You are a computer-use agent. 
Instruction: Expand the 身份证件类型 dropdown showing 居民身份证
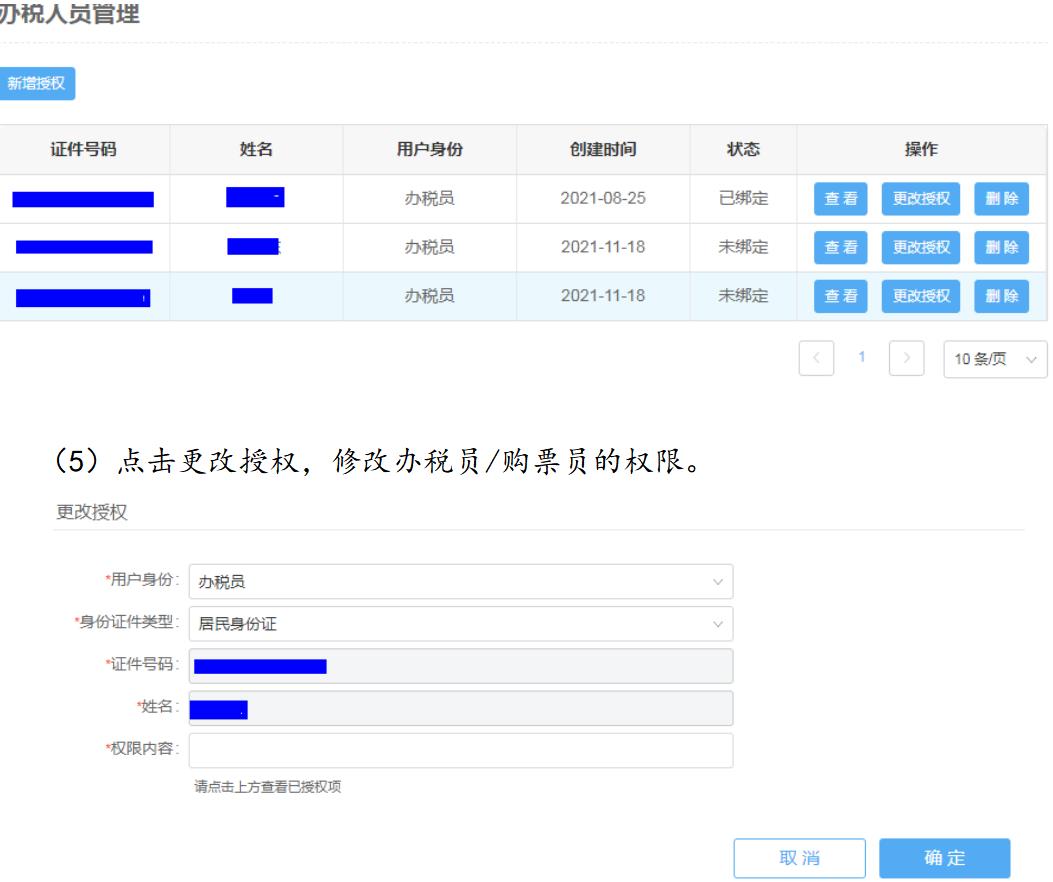[460, 624]
